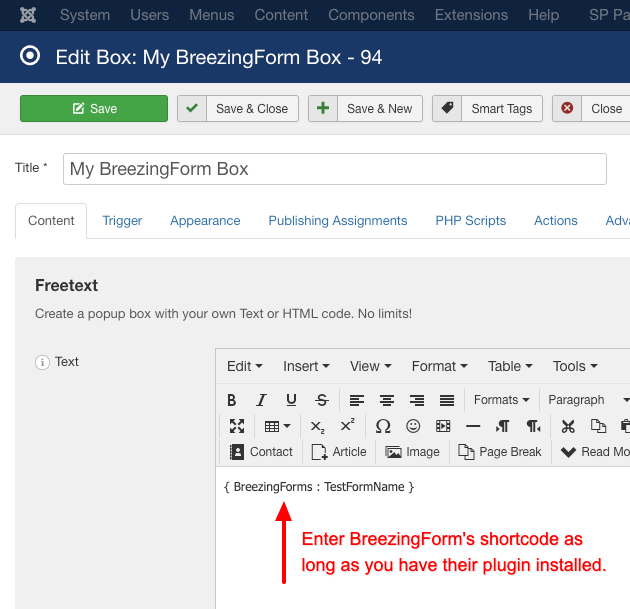Open the System menu

click(85, 15)
